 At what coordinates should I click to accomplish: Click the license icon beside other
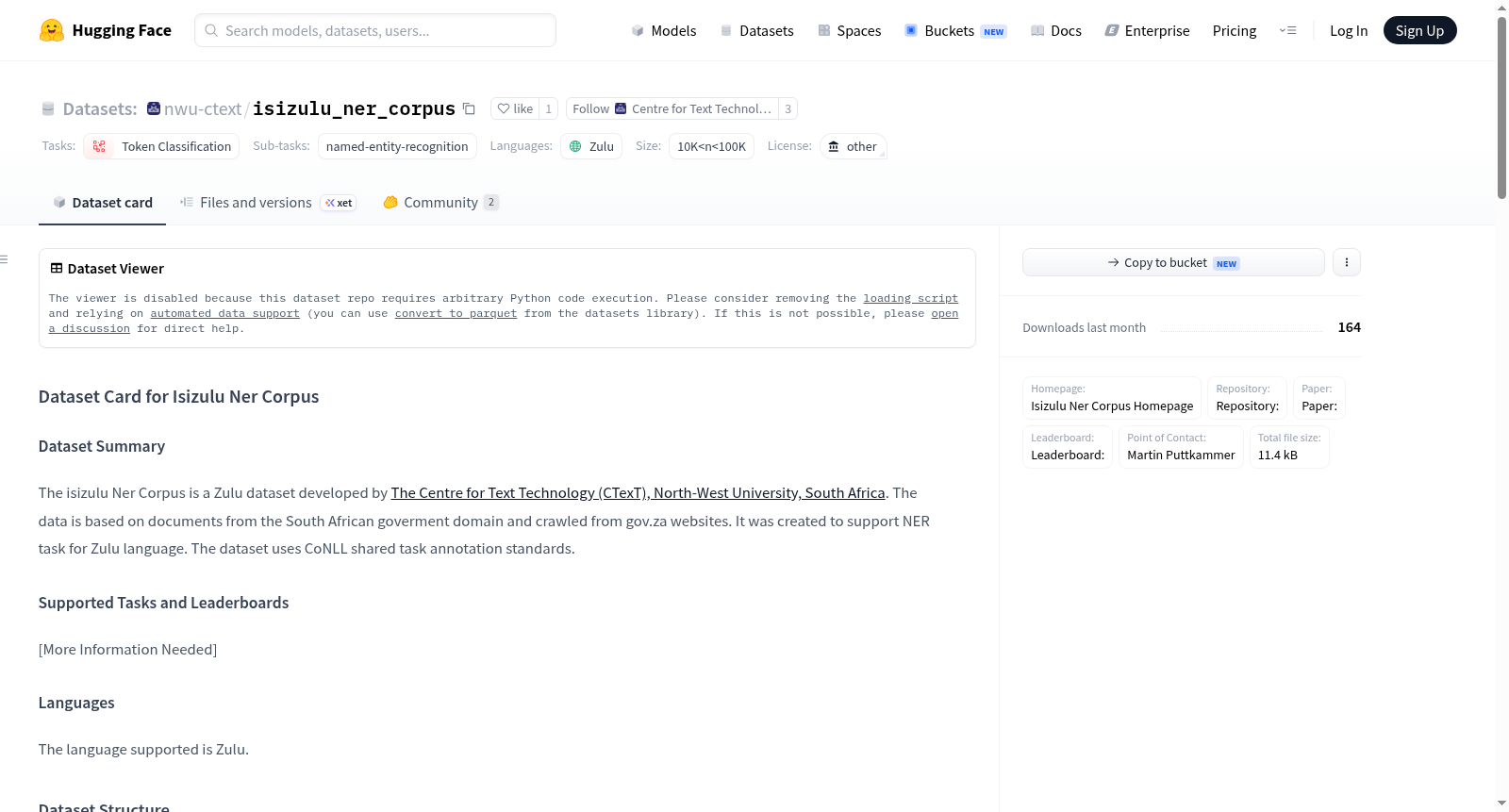pyautogui.click(x=834, y=146)
